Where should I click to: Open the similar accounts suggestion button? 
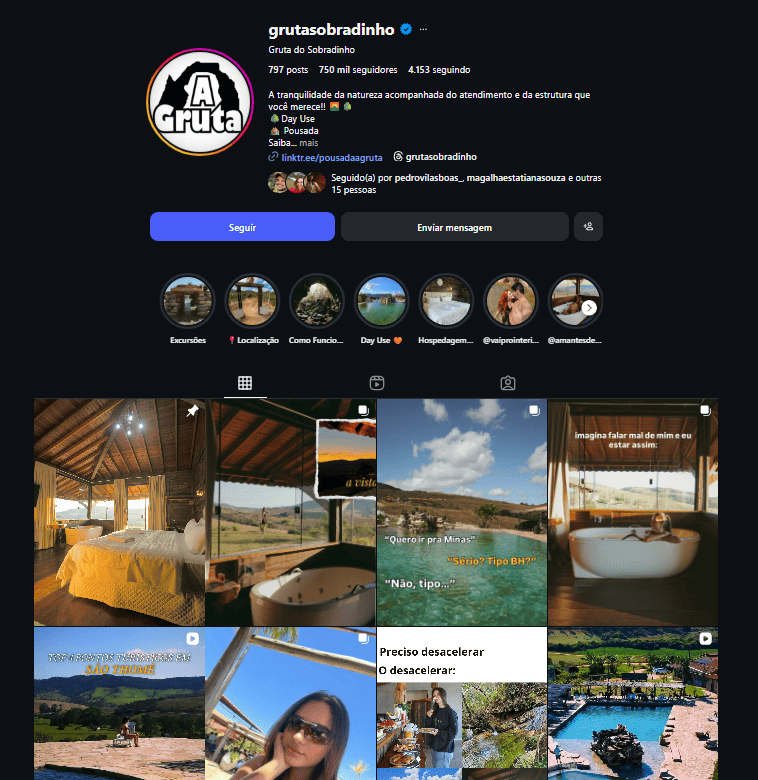588,226
